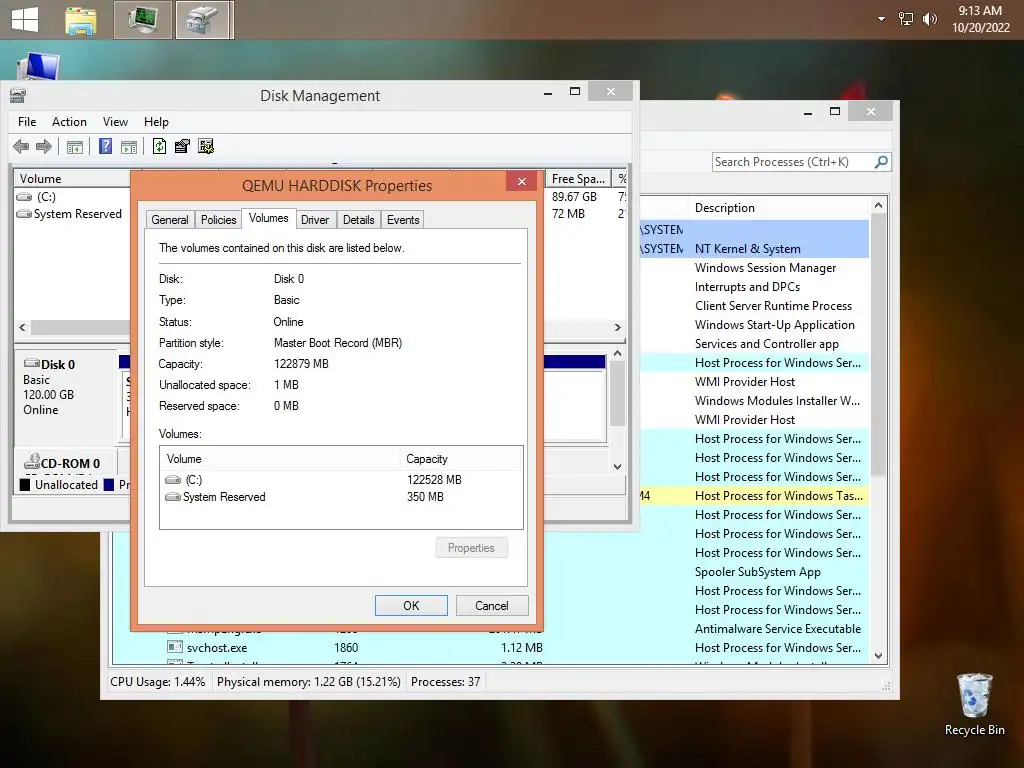
Task: Select the NT Kernel & System process row
Action: pyautogui.click(x=754, y=249)
